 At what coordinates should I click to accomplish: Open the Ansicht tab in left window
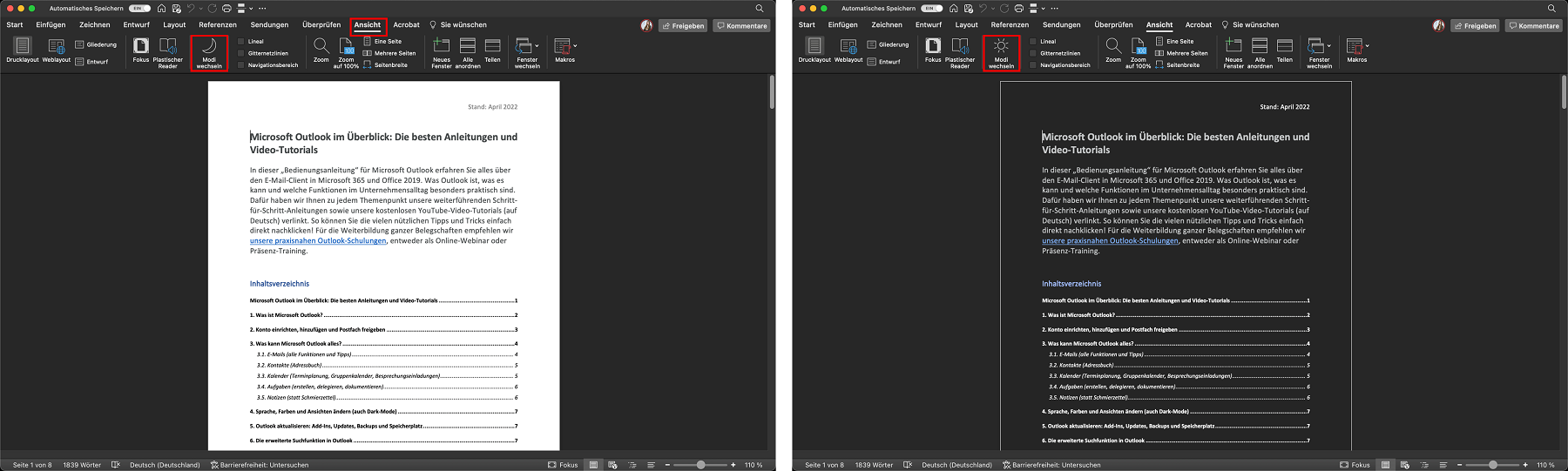point(368,25)
